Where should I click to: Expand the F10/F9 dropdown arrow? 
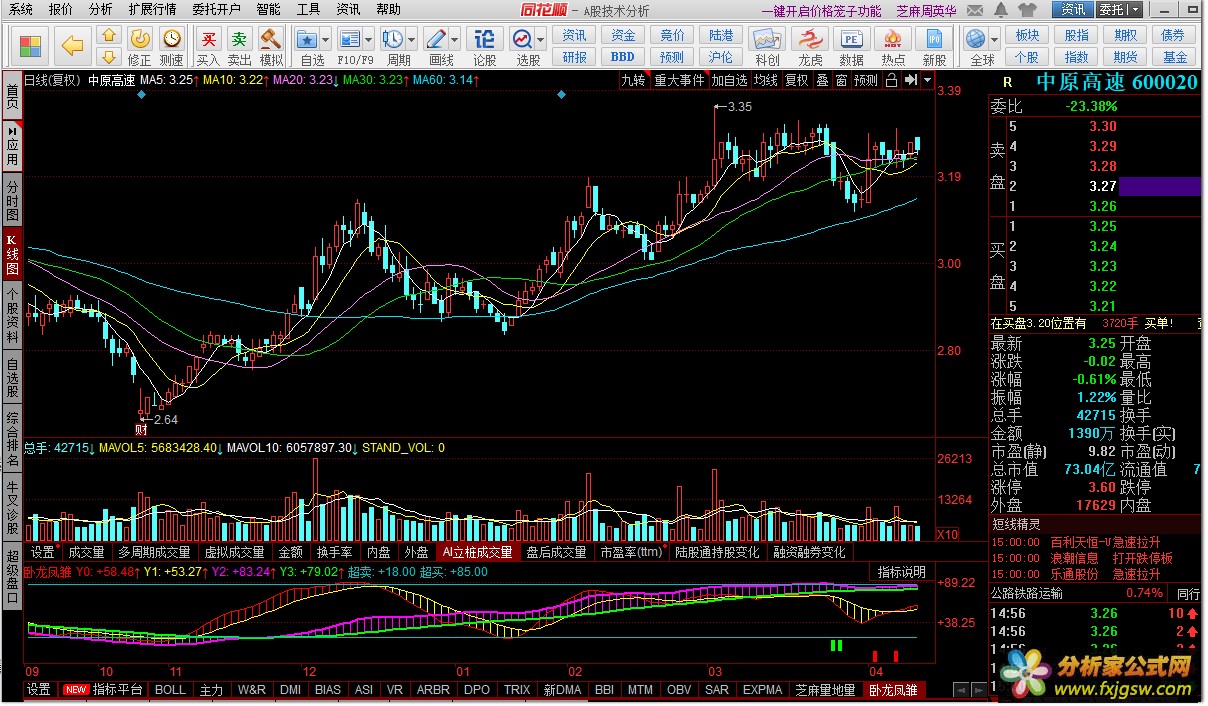pos(368,40)
